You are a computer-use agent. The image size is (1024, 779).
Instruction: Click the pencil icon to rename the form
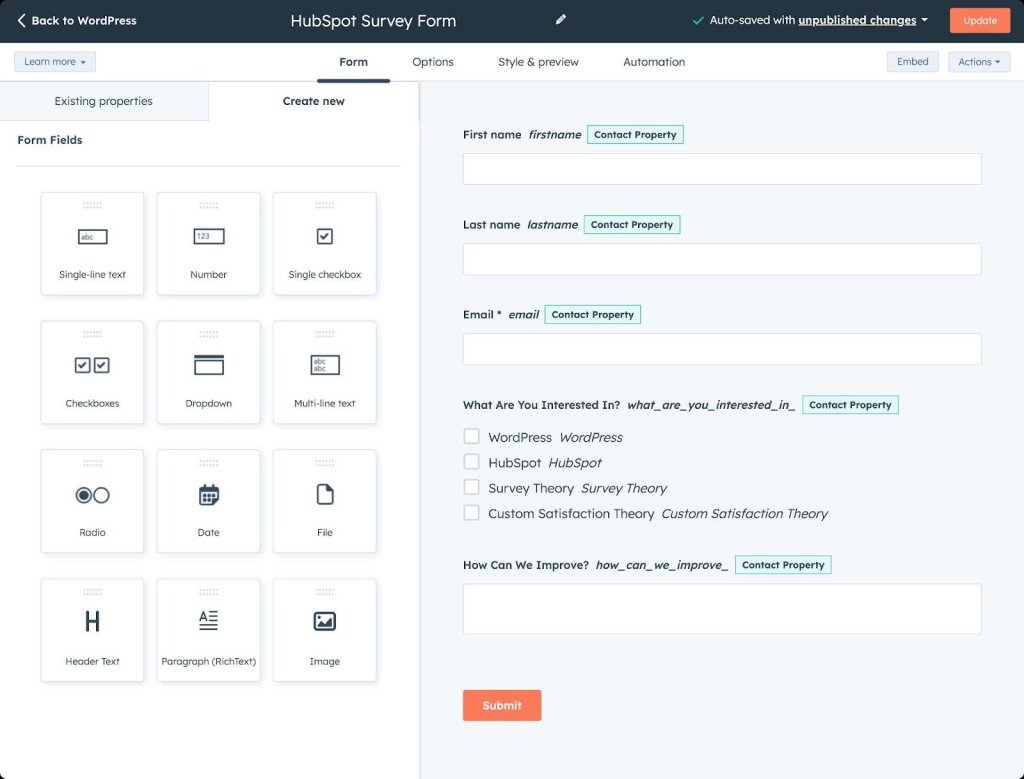tap(560, 19)
